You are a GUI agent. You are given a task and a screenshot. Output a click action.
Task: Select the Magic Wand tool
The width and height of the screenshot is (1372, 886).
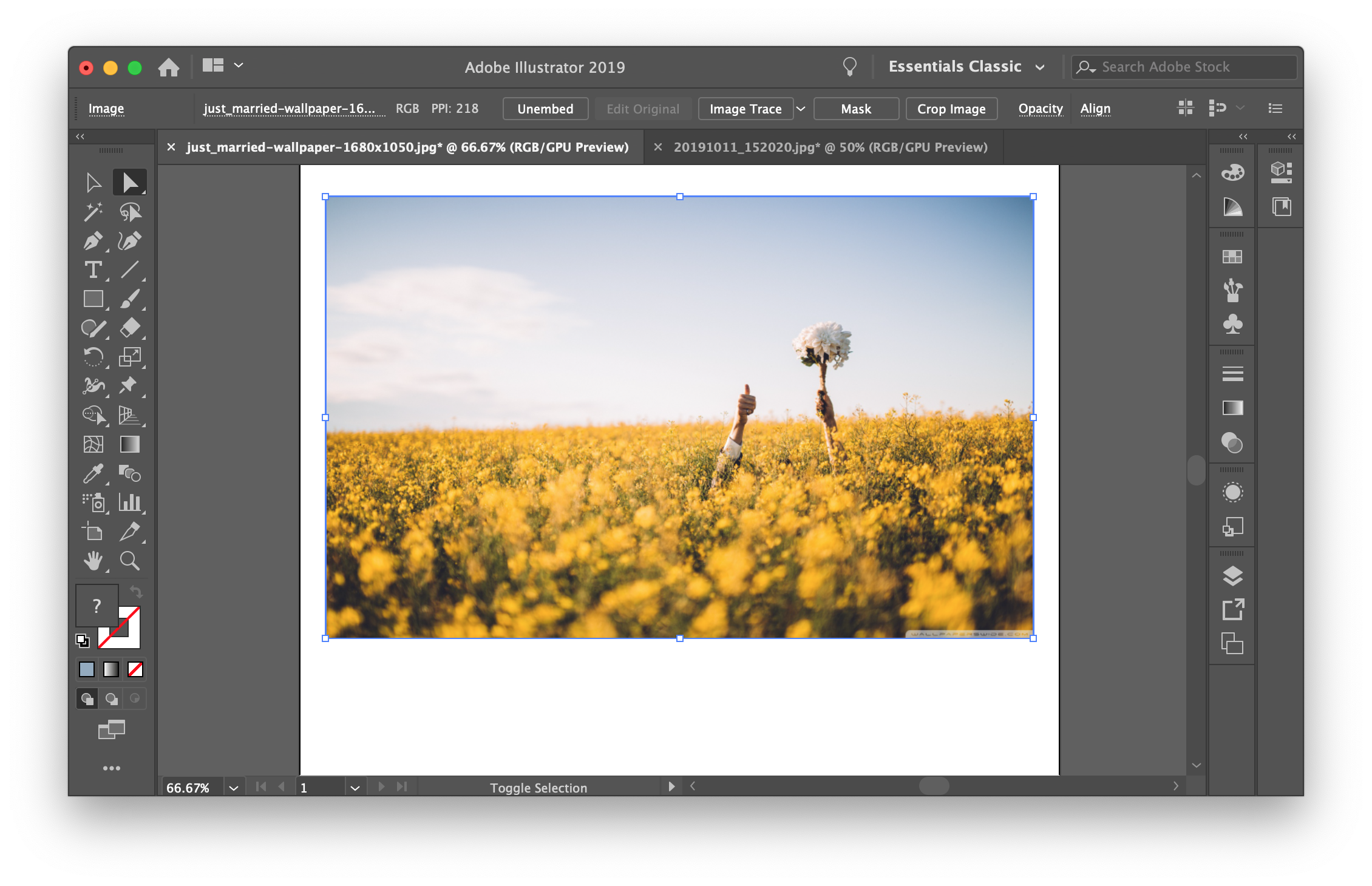coord(93,212)
